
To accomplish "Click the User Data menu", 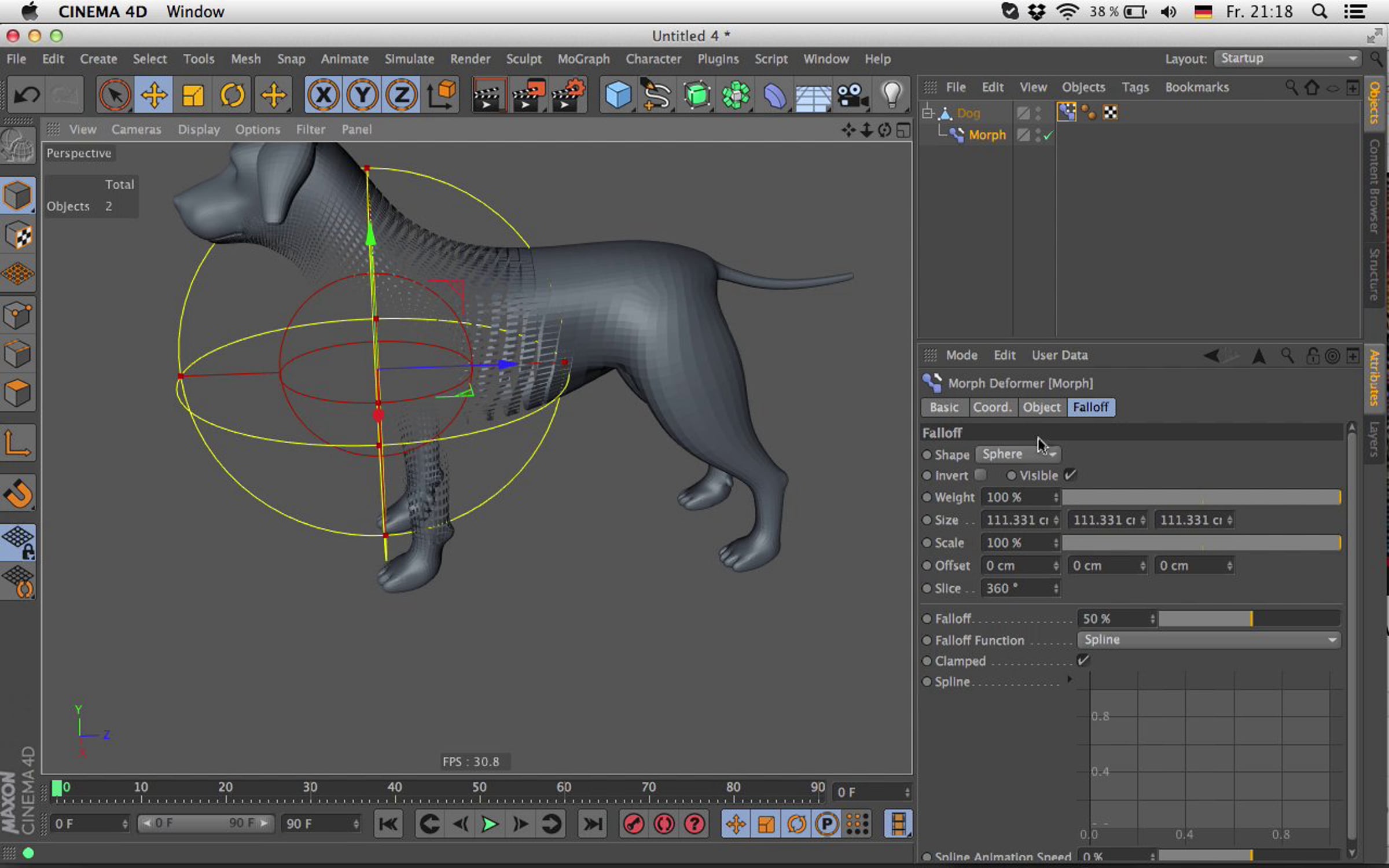I will point(1060,355).
